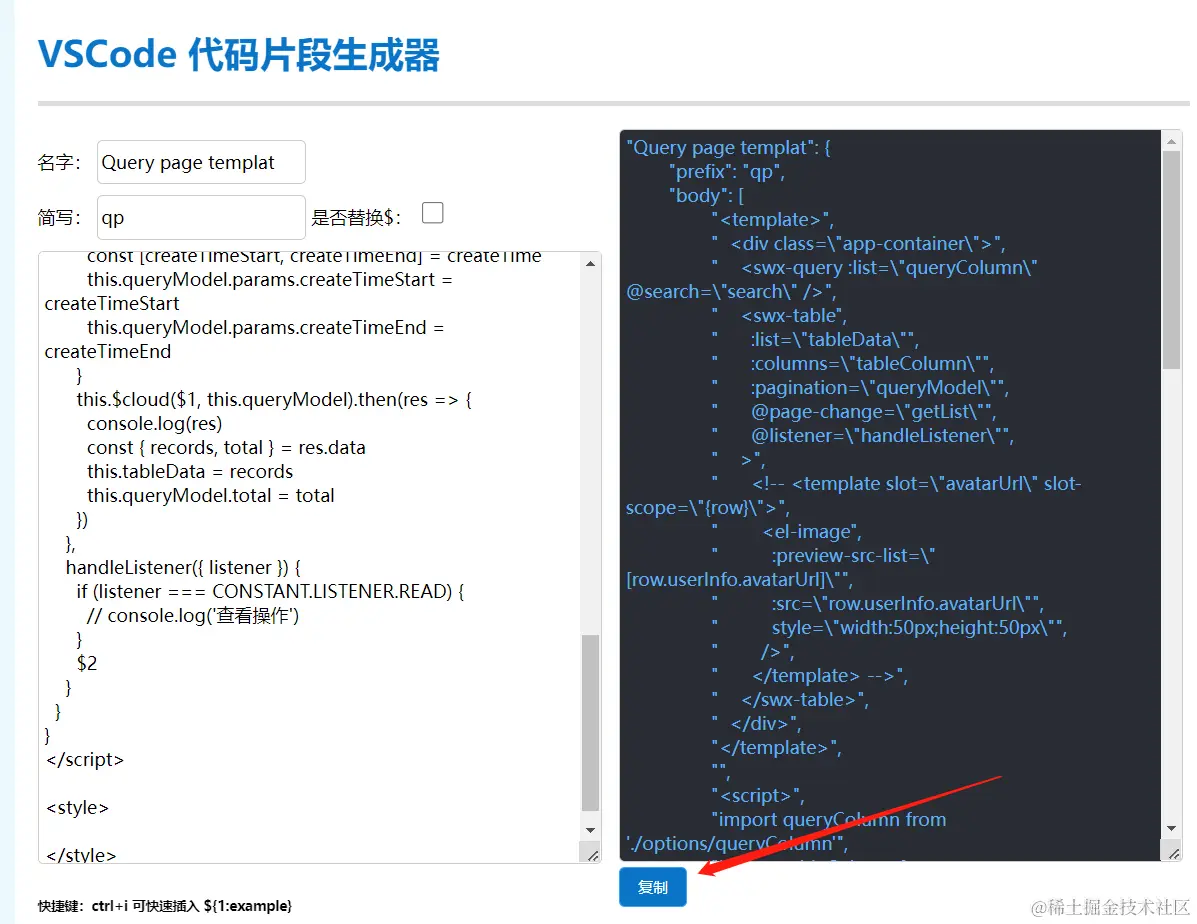The height and width of the screenshot is (924, 1197).
Task: Focus the 简写 prefix input field
Action: click(201, 217)
